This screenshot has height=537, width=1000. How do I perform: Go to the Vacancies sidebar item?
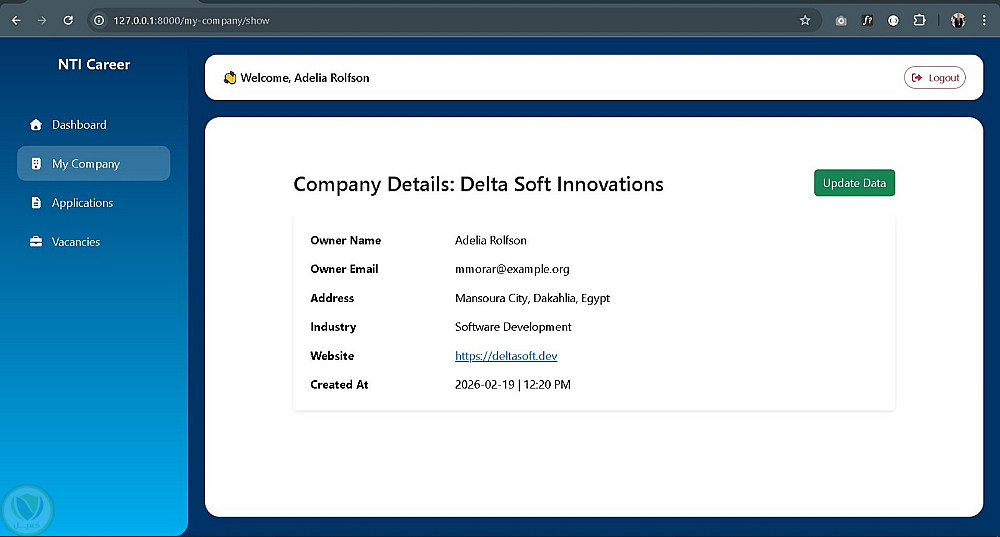pyautogui.click(x=76, y=242)
